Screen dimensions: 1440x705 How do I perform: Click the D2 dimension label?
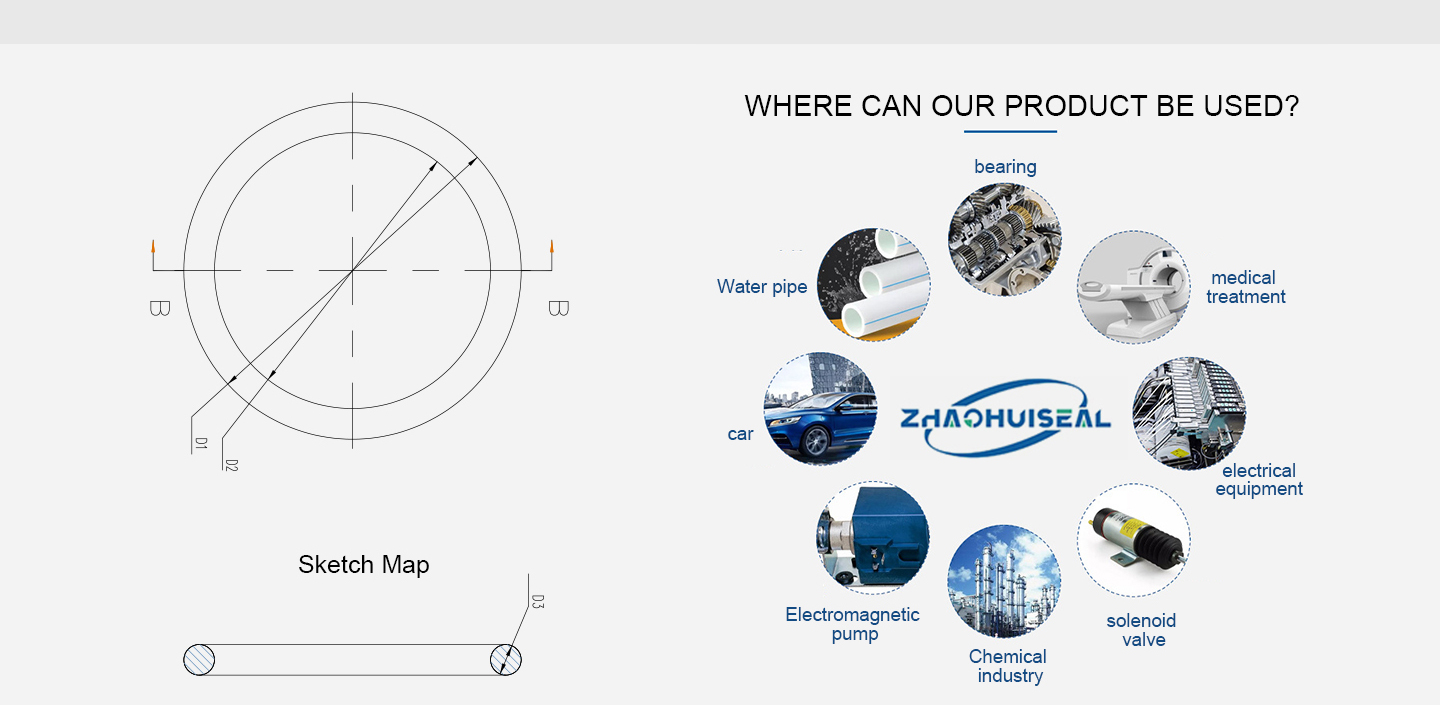click(231, 465)
